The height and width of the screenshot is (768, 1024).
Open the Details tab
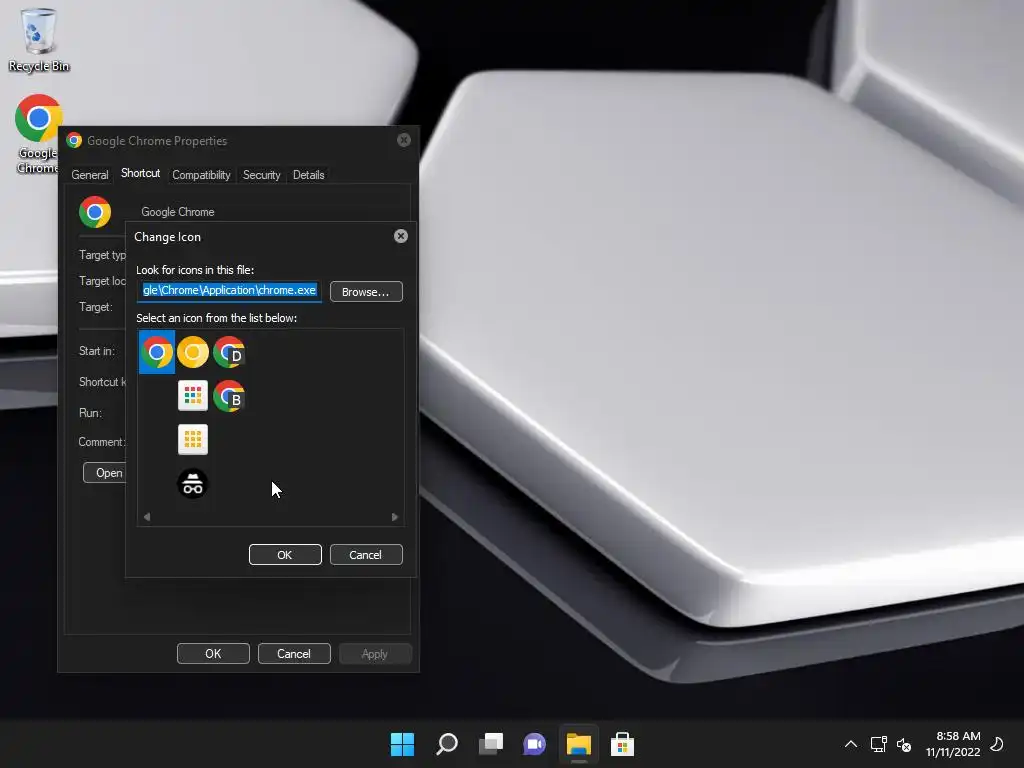click(x=308, y=175)
